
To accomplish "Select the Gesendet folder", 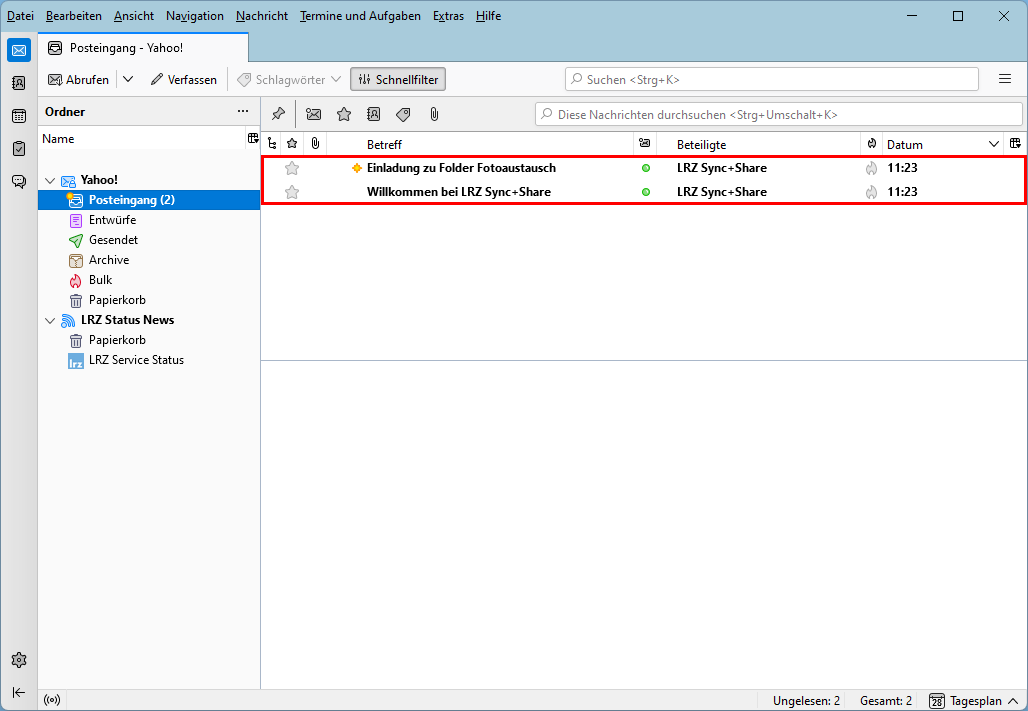I will 113,240.
